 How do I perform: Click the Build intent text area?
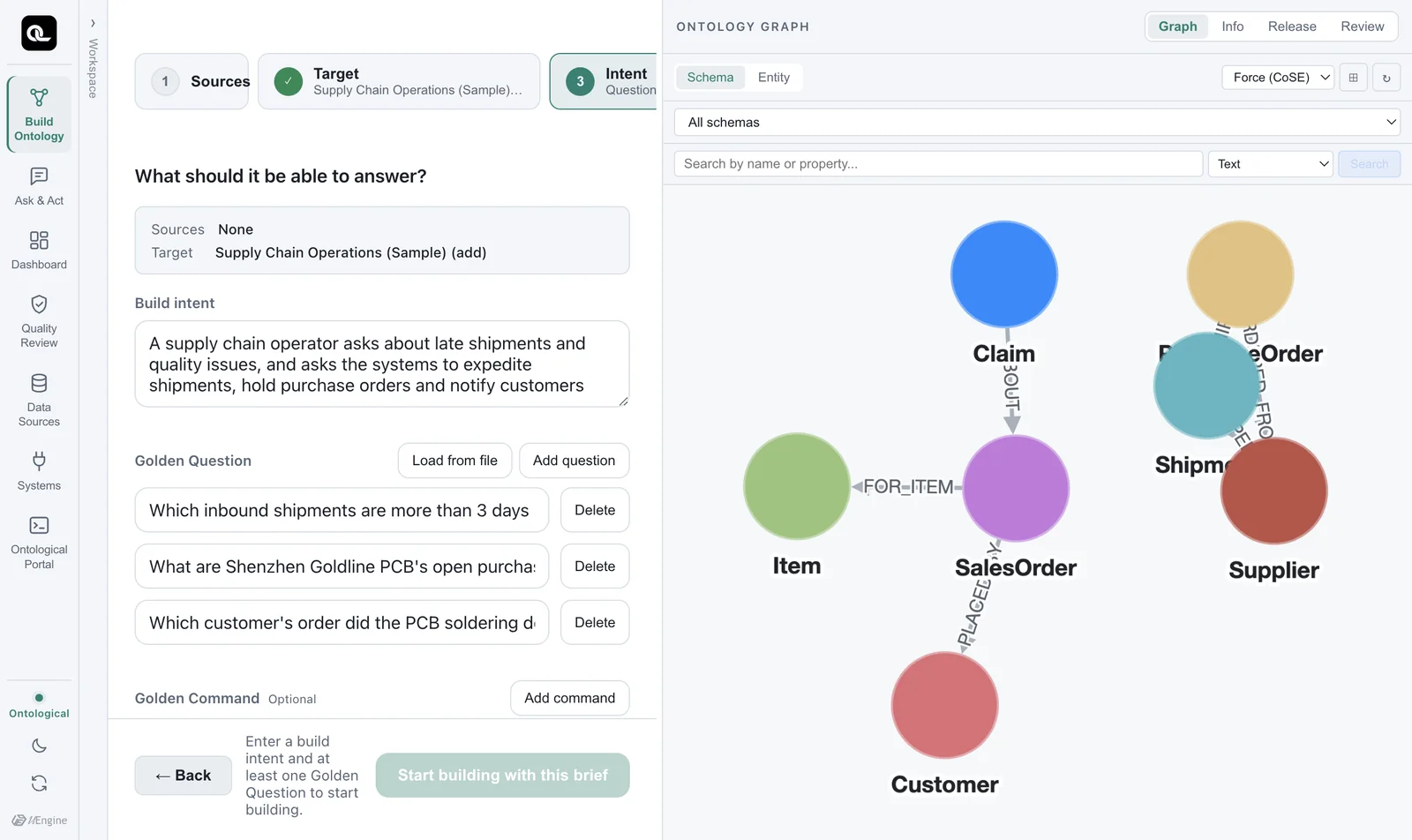click(x=382, y=364)
